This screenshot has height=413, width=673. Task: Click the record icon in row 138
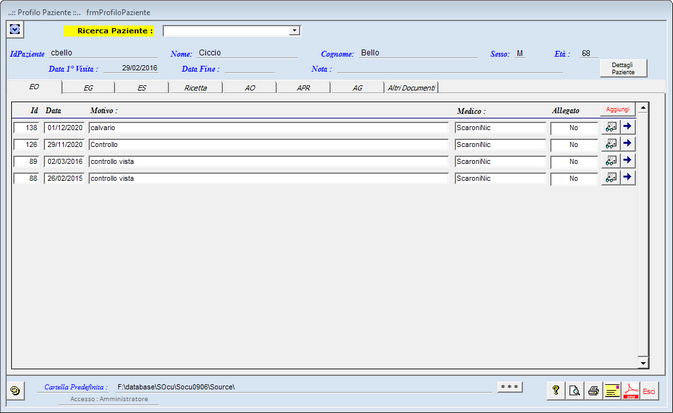click(611, 127)
